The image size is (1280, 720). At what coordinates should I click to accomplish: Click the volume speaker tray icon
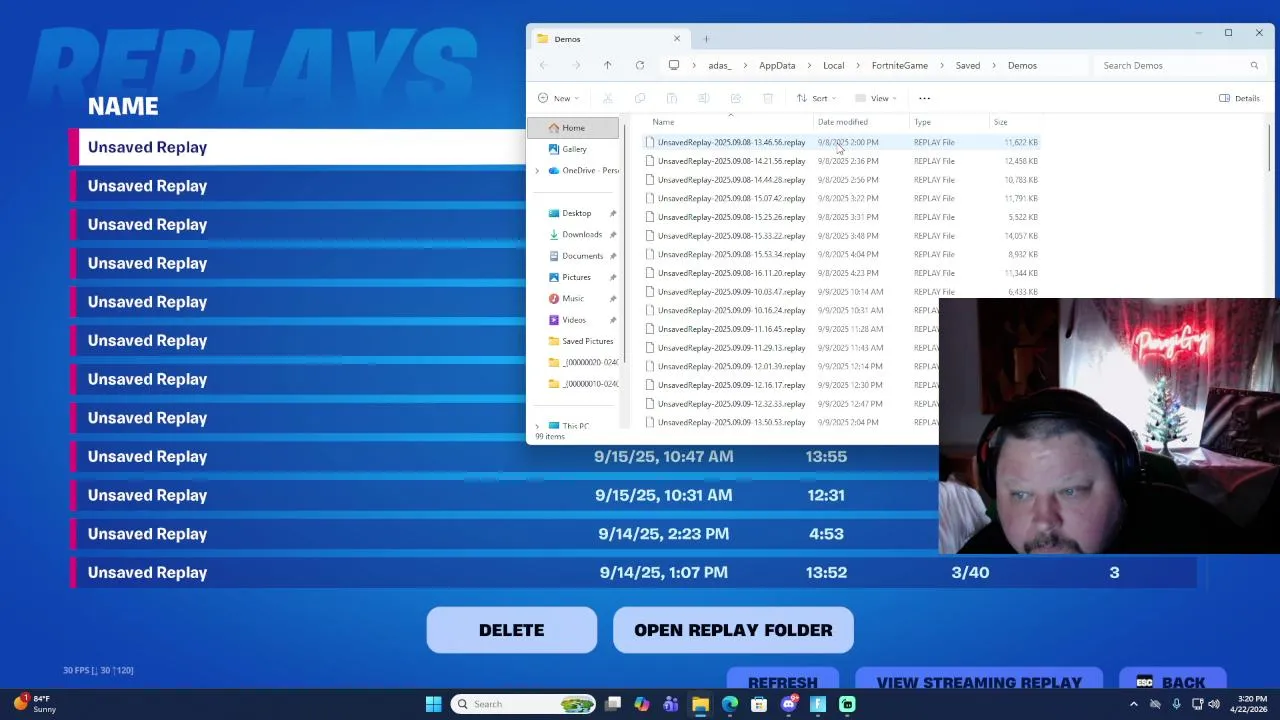click(x=1214, y=704)
